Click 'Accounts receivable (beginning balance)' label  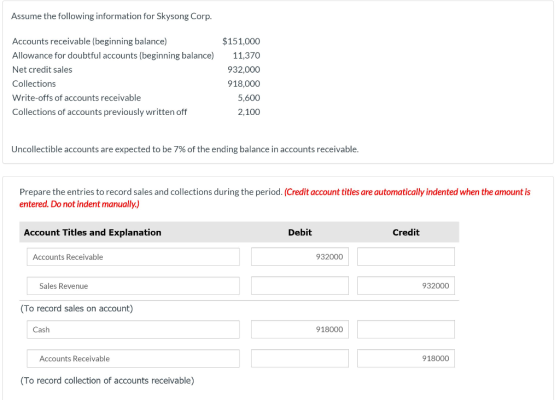[x=90, y=41]
